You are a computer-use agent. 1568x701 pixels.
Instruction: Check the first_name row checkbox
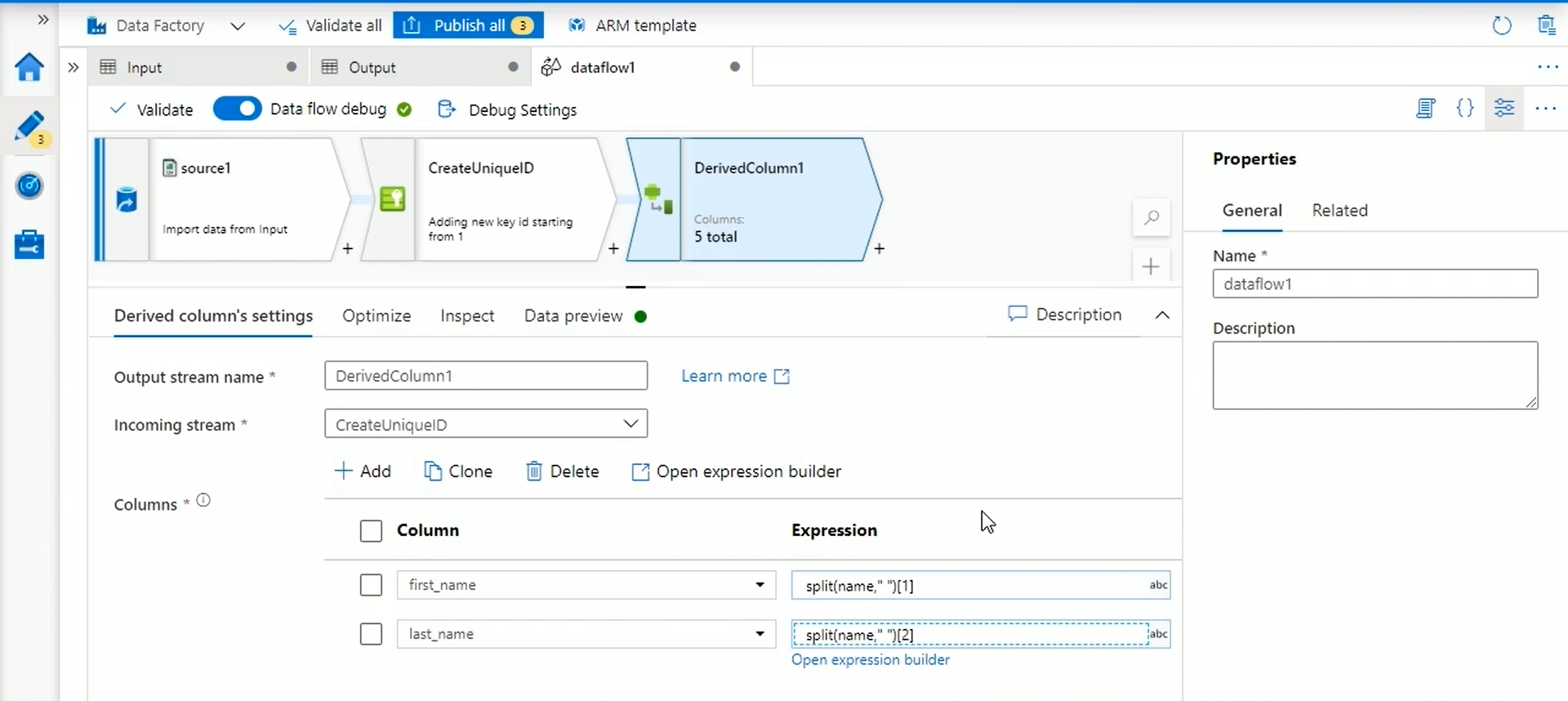pyautogui.click(x=371, y=585)
